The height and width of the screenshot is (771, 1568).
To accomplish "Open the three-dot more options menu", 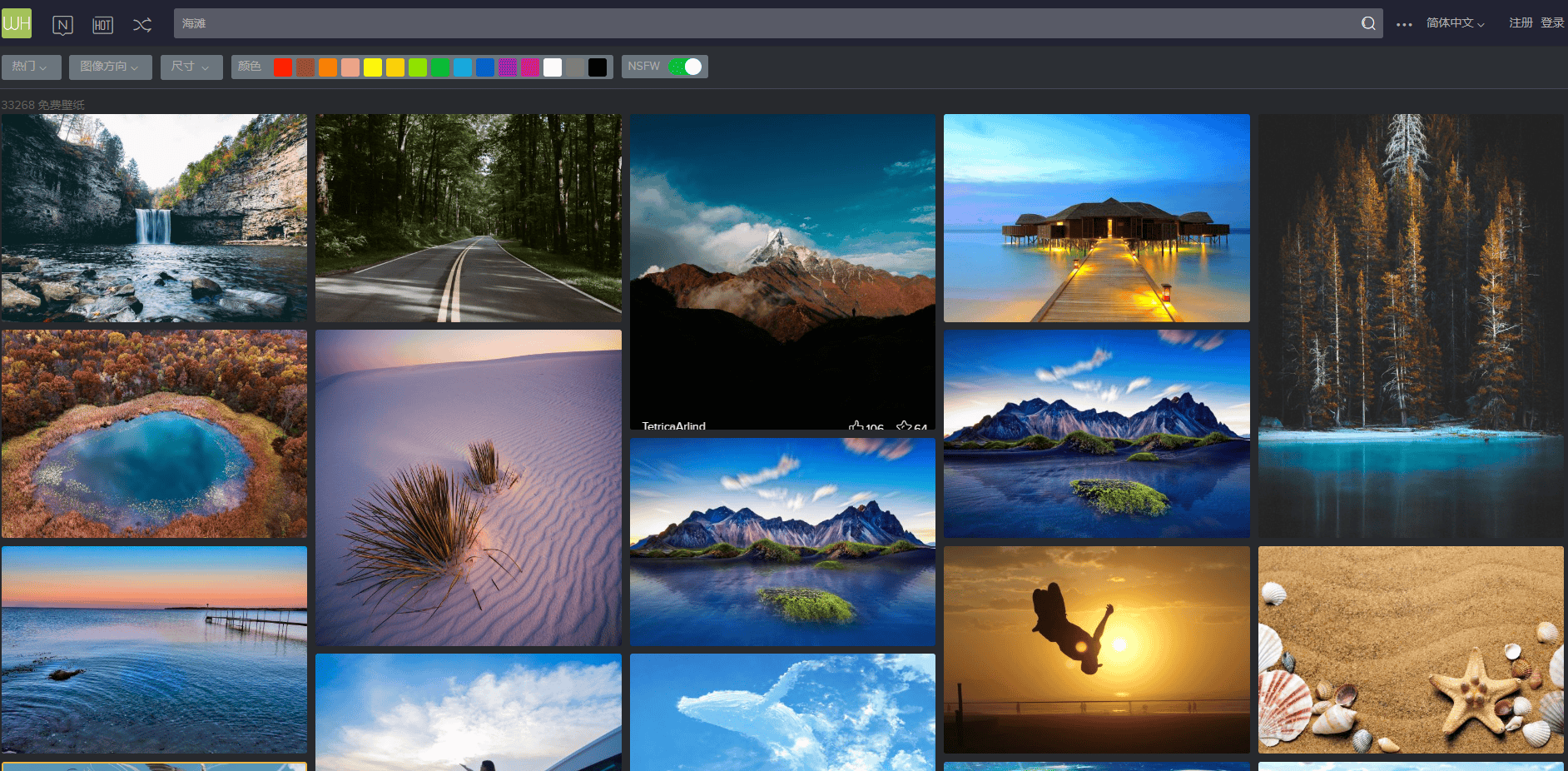I will point(1404,24).
